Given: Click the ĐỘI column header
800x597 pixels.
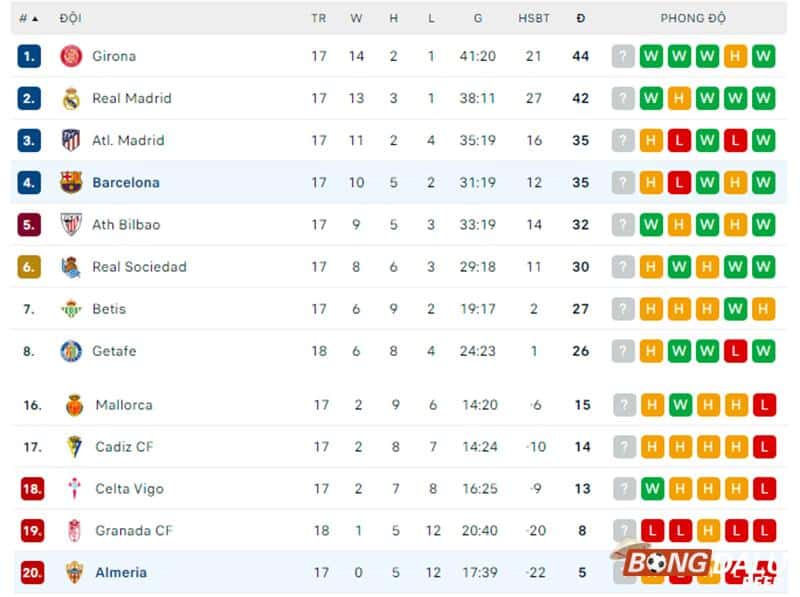Looking at the screenshot, I should click(x=71, y=18).
